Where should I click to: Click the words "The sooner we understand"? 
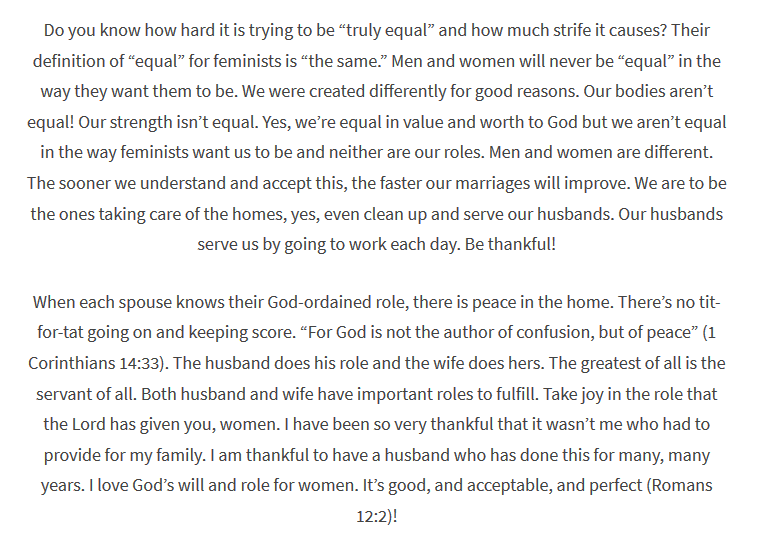126,183
